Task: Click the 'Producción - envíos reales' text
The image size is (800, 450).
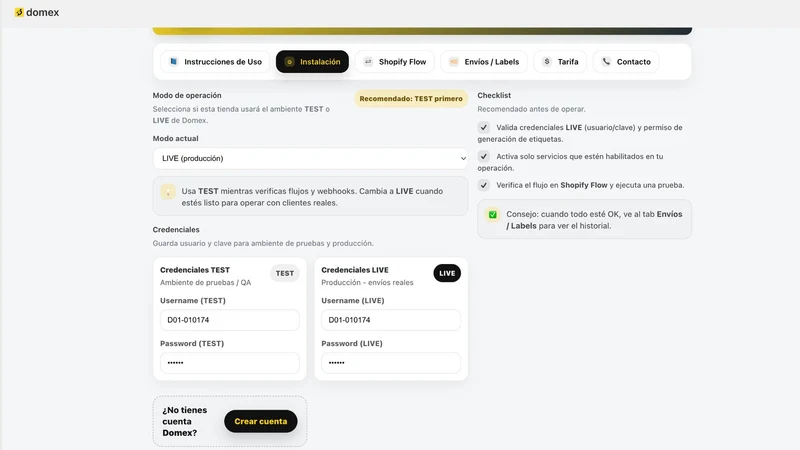Action: click(367, 283)
